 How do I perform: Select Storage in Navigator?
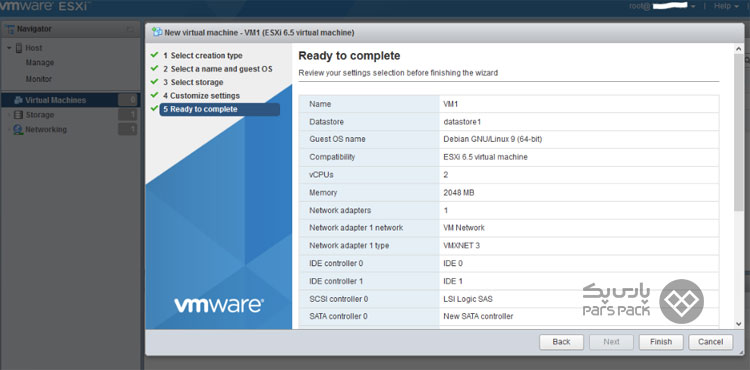pyautogui.click(x=40, y=115)
